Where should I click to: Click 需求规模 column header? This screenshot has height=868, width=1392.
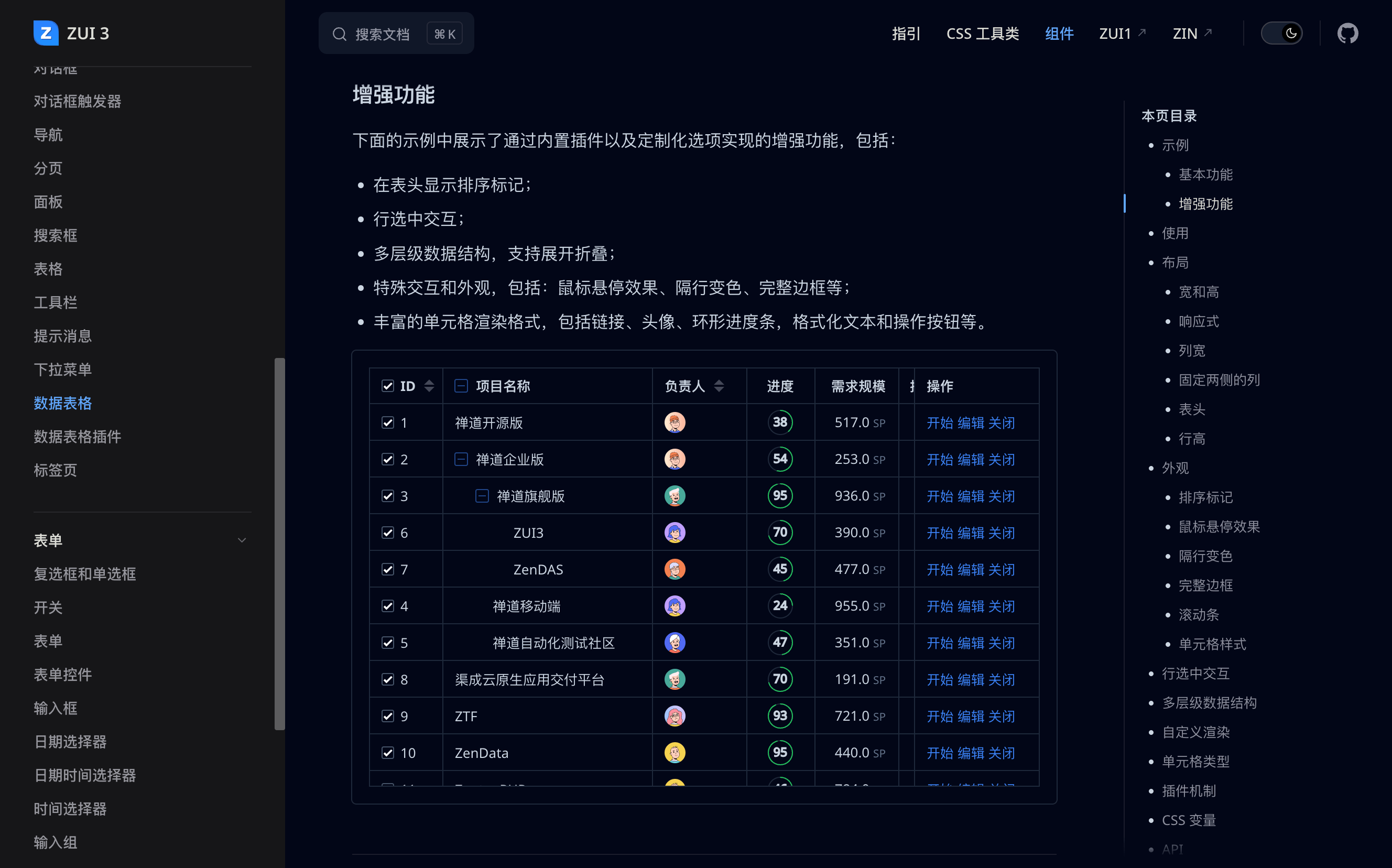pyautogui.click(x=857, y=386)
